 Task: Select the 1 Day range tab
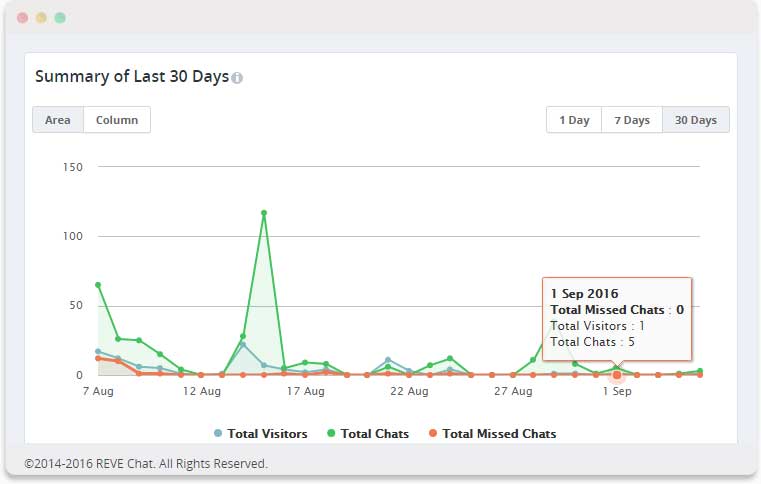[574, 120]
